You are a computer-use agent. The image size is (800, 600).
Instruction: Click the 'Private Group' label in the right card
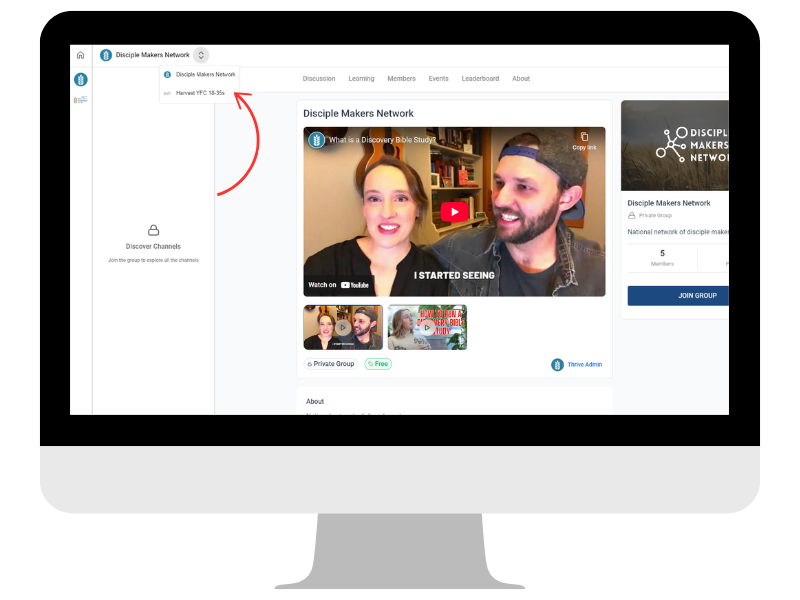coord(655,215)
